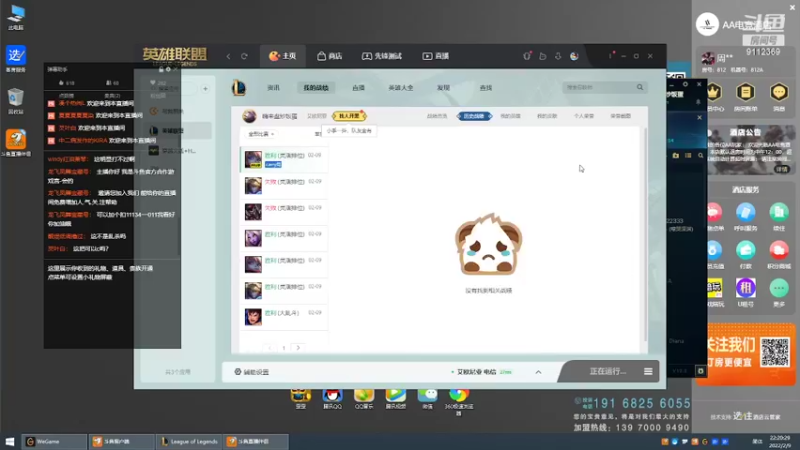The image size is (800, 450).
Task: Open the 主页 home tab in WeGame
Action: pos(283,56)
